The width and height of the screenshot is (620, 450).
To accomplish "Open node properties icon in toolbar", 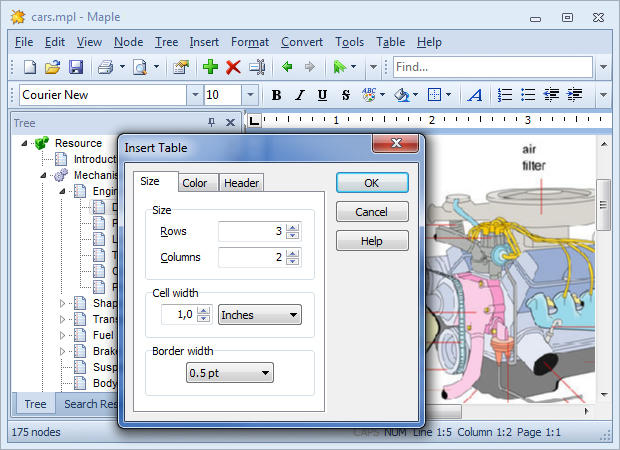I will point(181,67).
